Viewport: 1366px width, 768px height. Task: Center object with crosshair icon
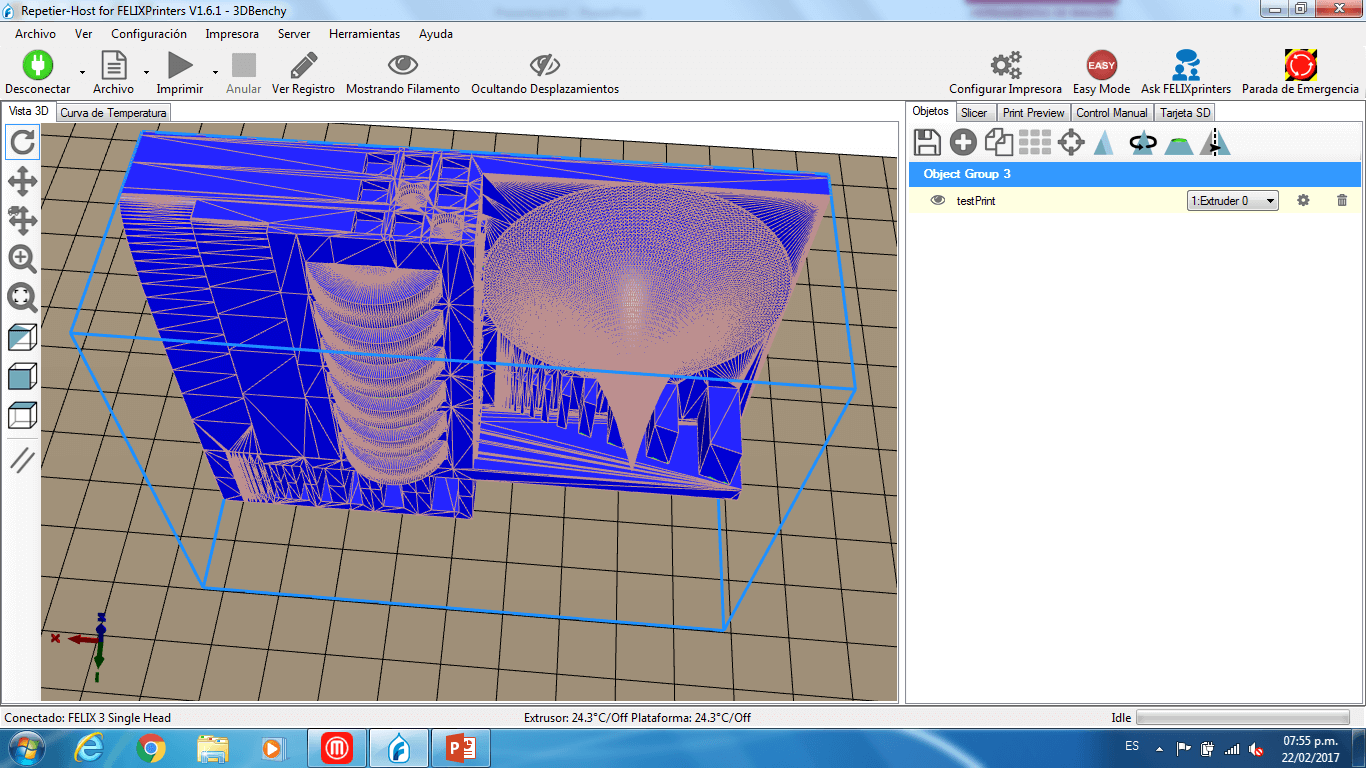[1071, 143]
